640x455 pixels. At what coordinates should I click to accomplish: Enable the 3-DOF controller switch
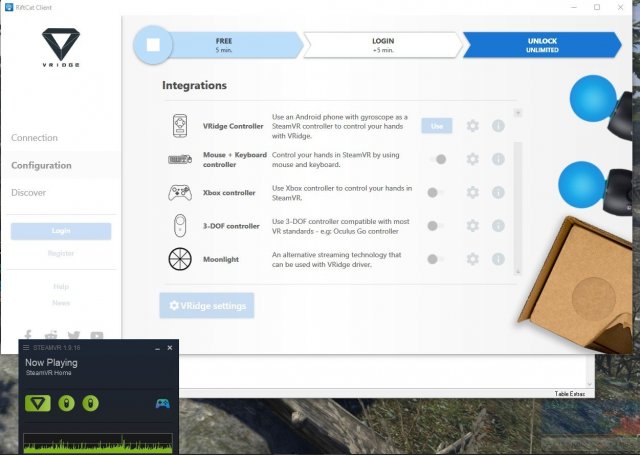click(436, 226)
